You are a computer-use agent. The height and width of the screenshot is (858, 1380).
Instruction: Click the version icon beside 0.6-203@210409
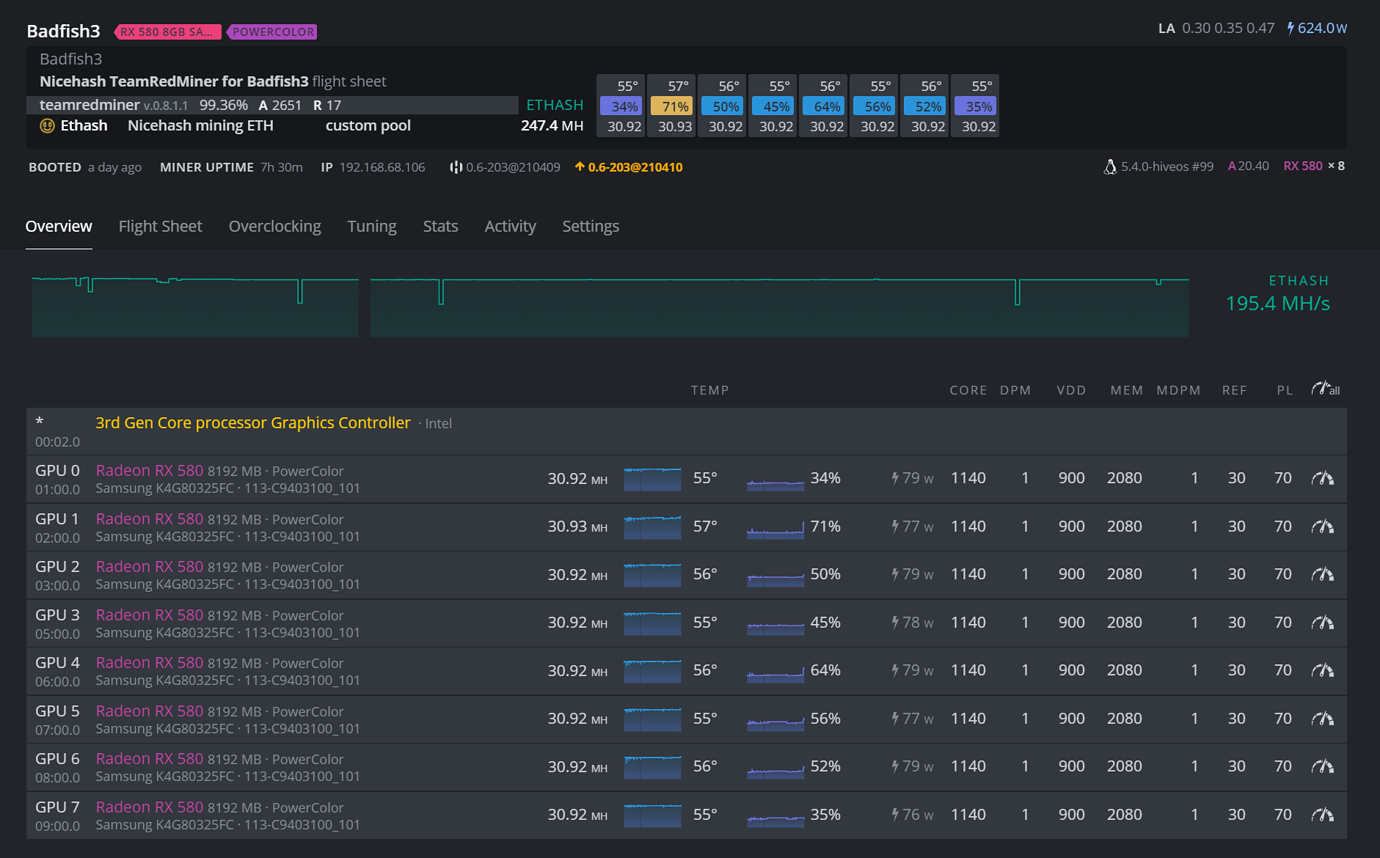pyautogui.click(x=455, y=167)
